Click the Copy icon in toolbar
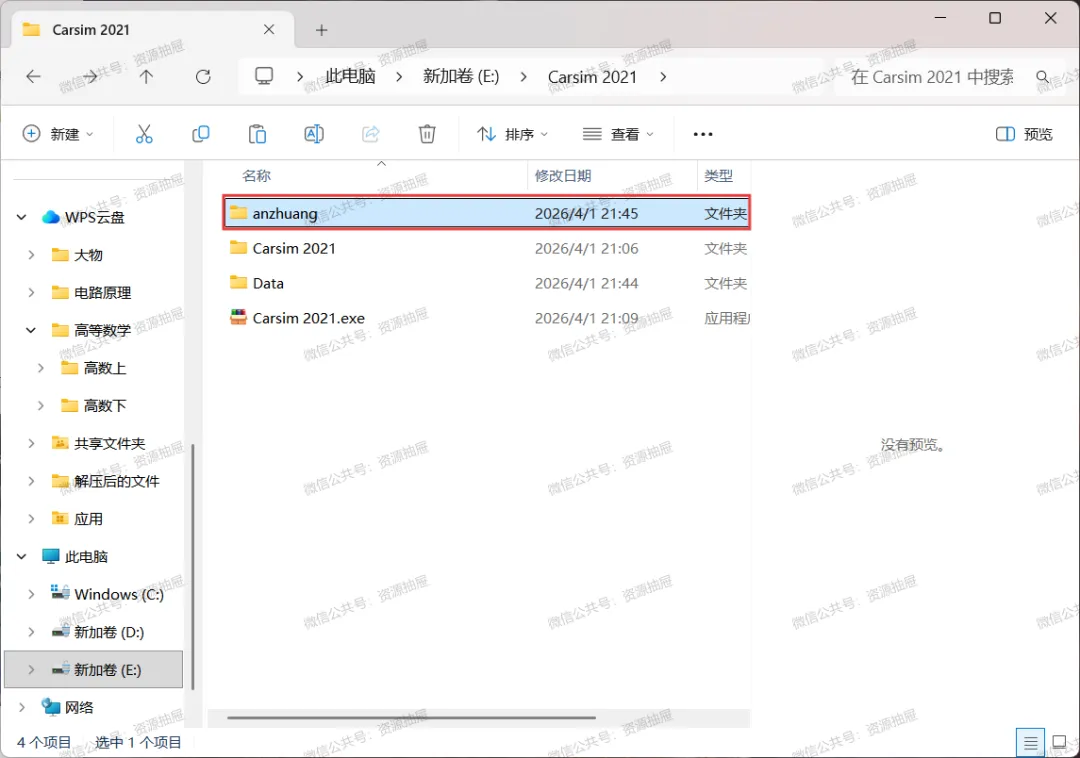Viewport: 1080px width, 758px height. pyautogui.click(x=200, y=134)
